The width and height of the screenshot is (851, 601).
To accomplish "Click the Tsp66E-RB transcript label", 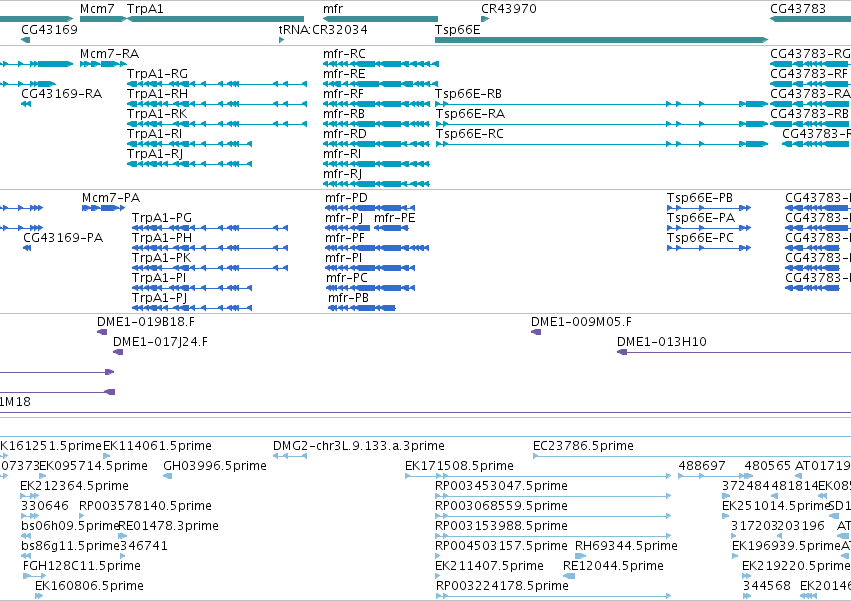I will click(468, 94).
